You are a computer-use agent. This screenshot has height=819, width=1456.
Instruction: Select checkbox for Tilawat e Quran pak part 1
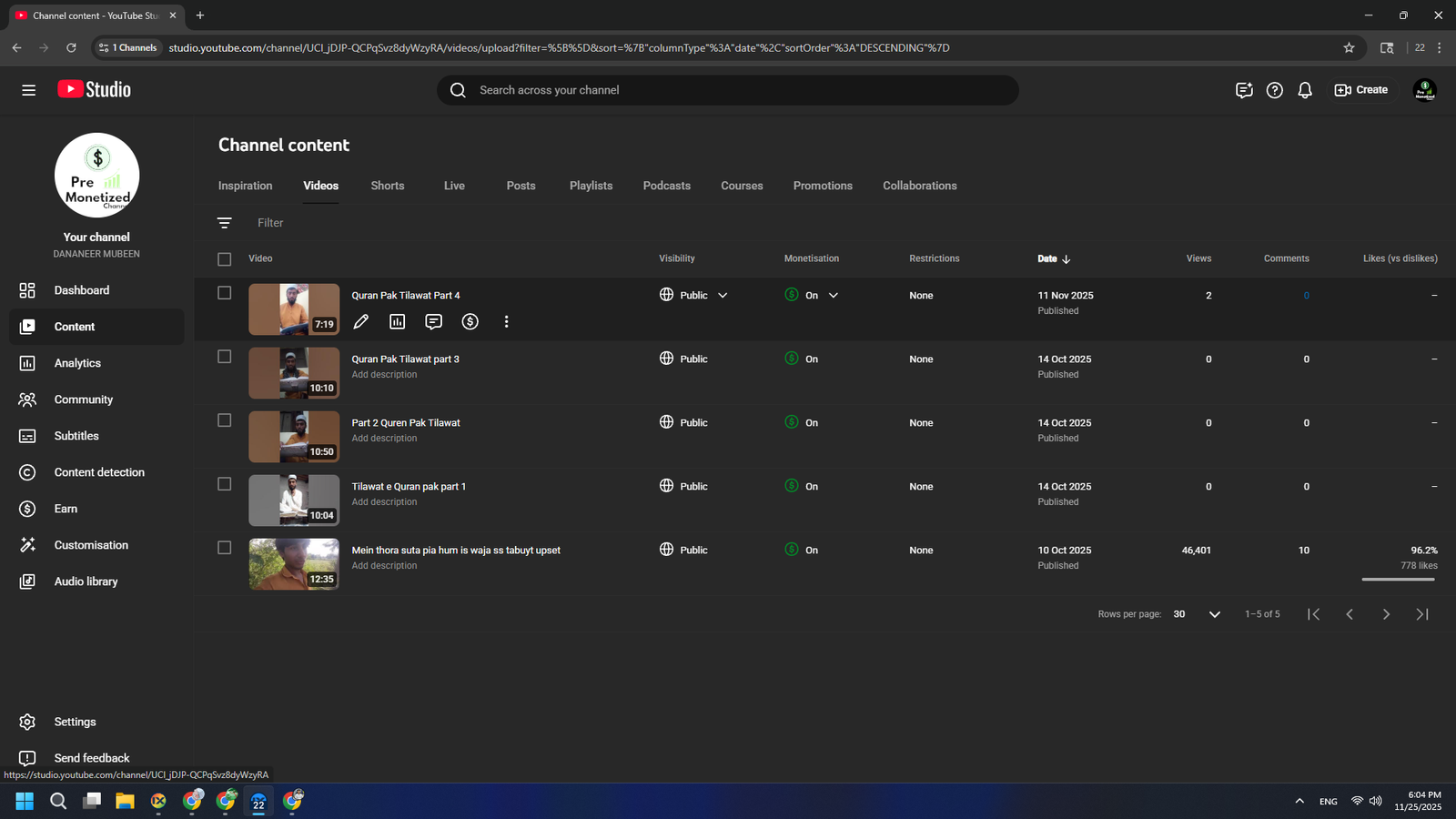225,484
